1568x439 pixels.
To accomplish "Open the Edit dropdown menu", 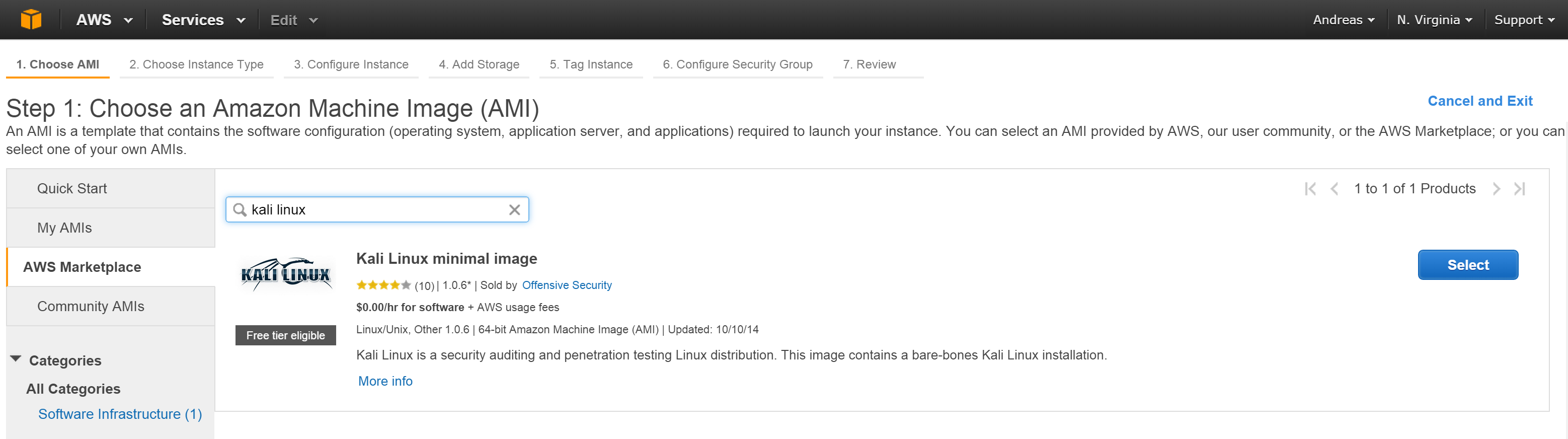I will [x=293, y=20].
